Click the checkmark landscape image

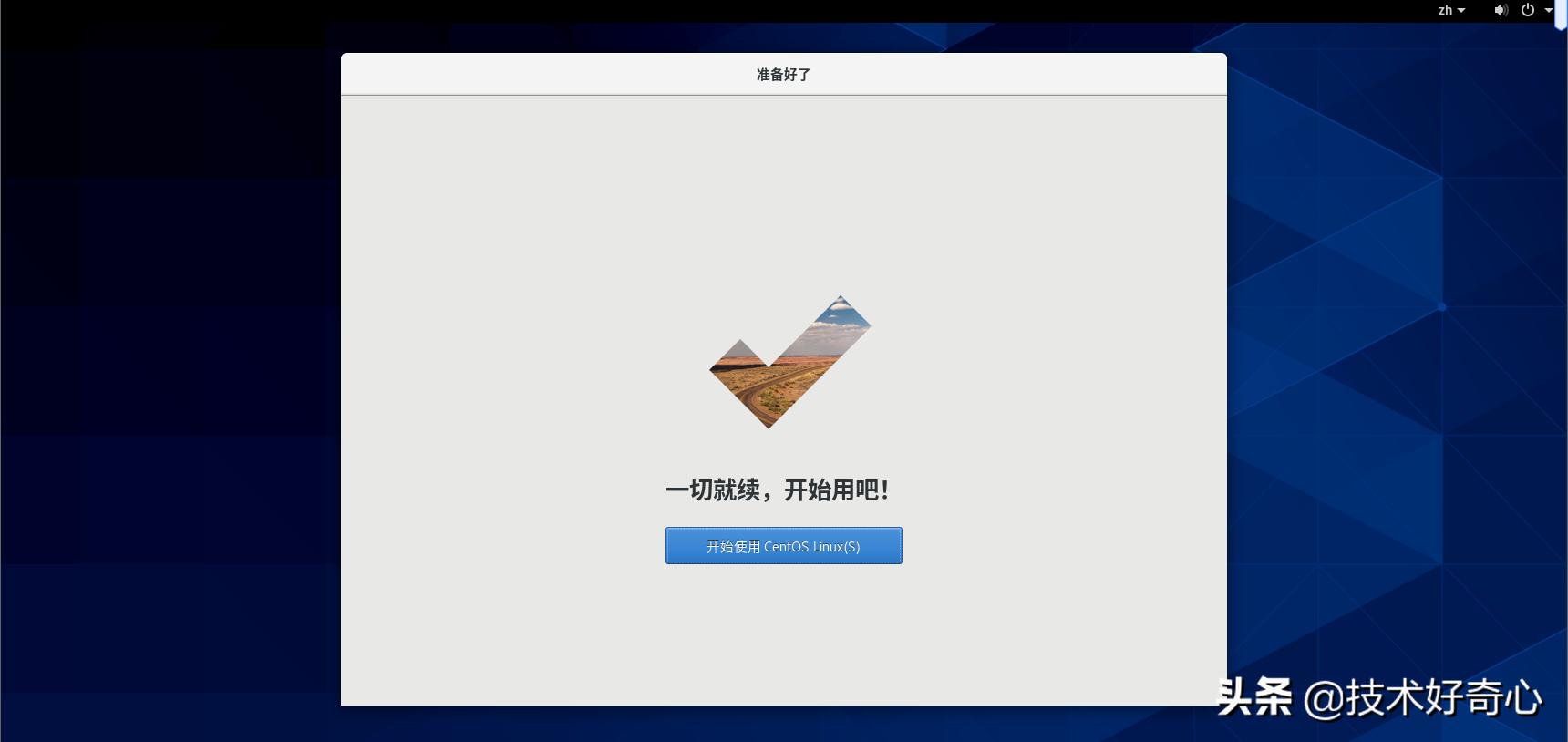pos(790,362)
